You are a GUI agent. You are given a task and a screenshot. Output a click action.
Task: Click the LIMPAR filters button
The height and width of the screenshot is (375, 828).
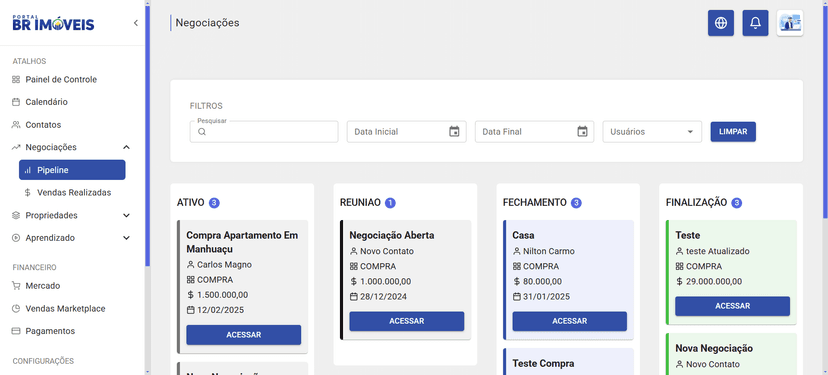coord(733,132)
